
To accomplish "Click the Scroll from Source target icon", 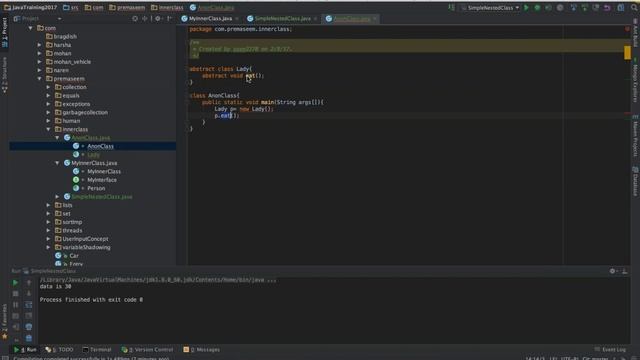I will click(x=135, y=18).
